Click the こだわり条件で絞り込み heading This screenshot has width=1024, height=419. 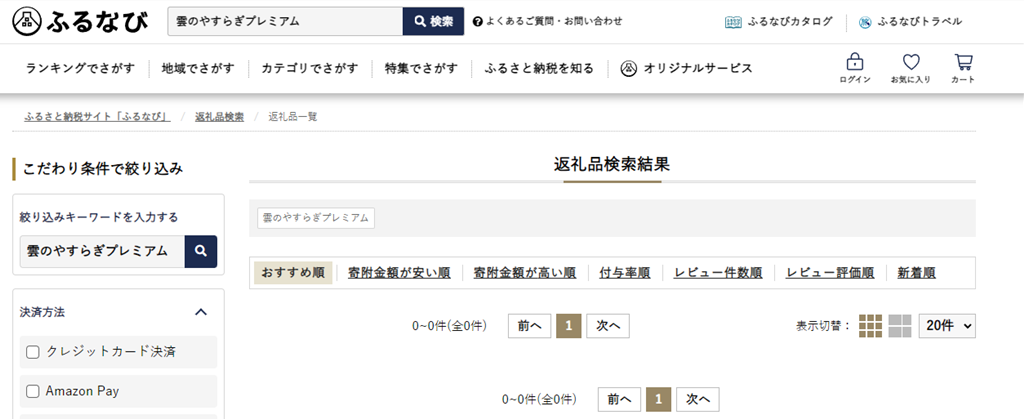point(103,169)
